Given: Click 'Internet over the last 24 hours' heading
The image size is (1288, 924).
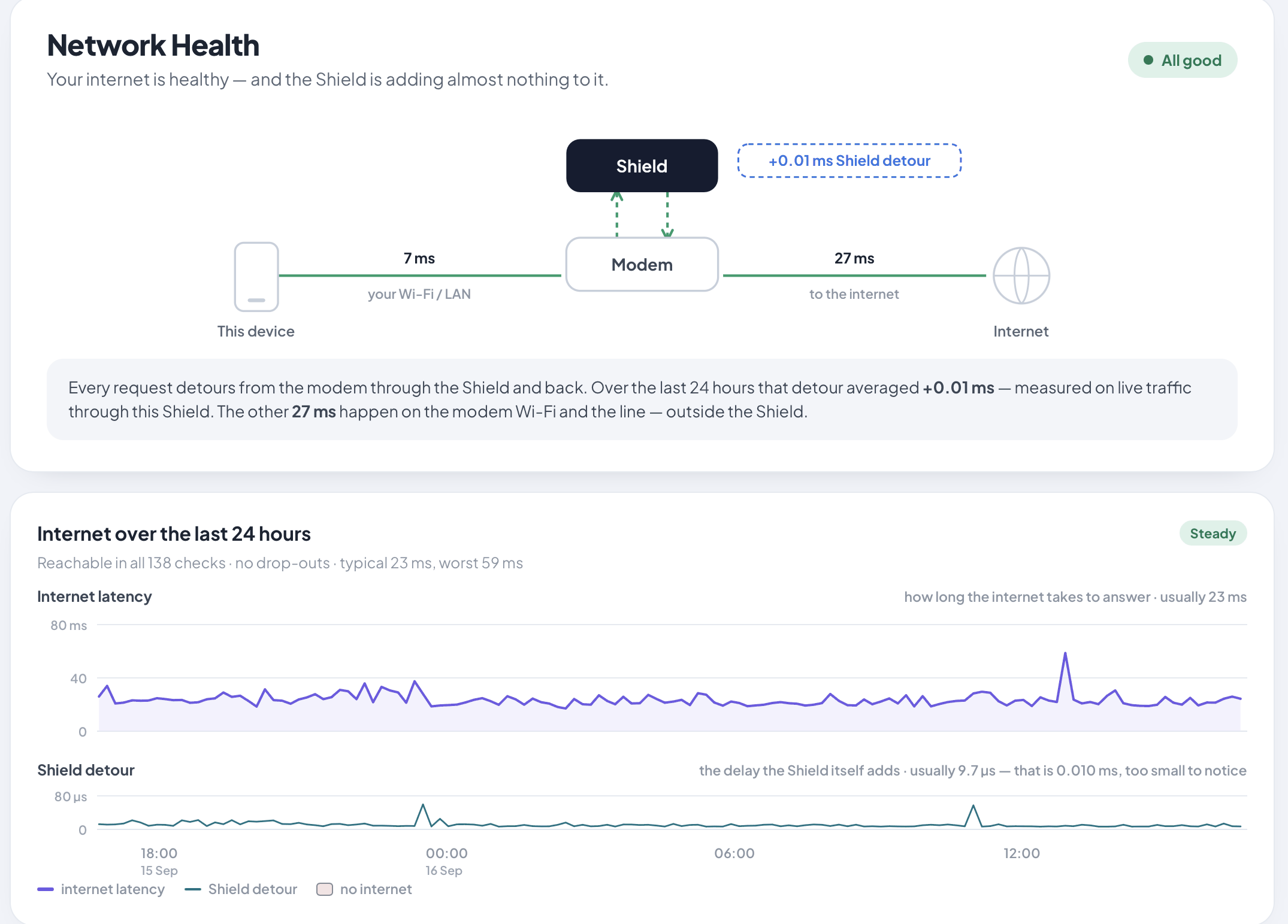Looking at the screenshot, I should [174, 534].
